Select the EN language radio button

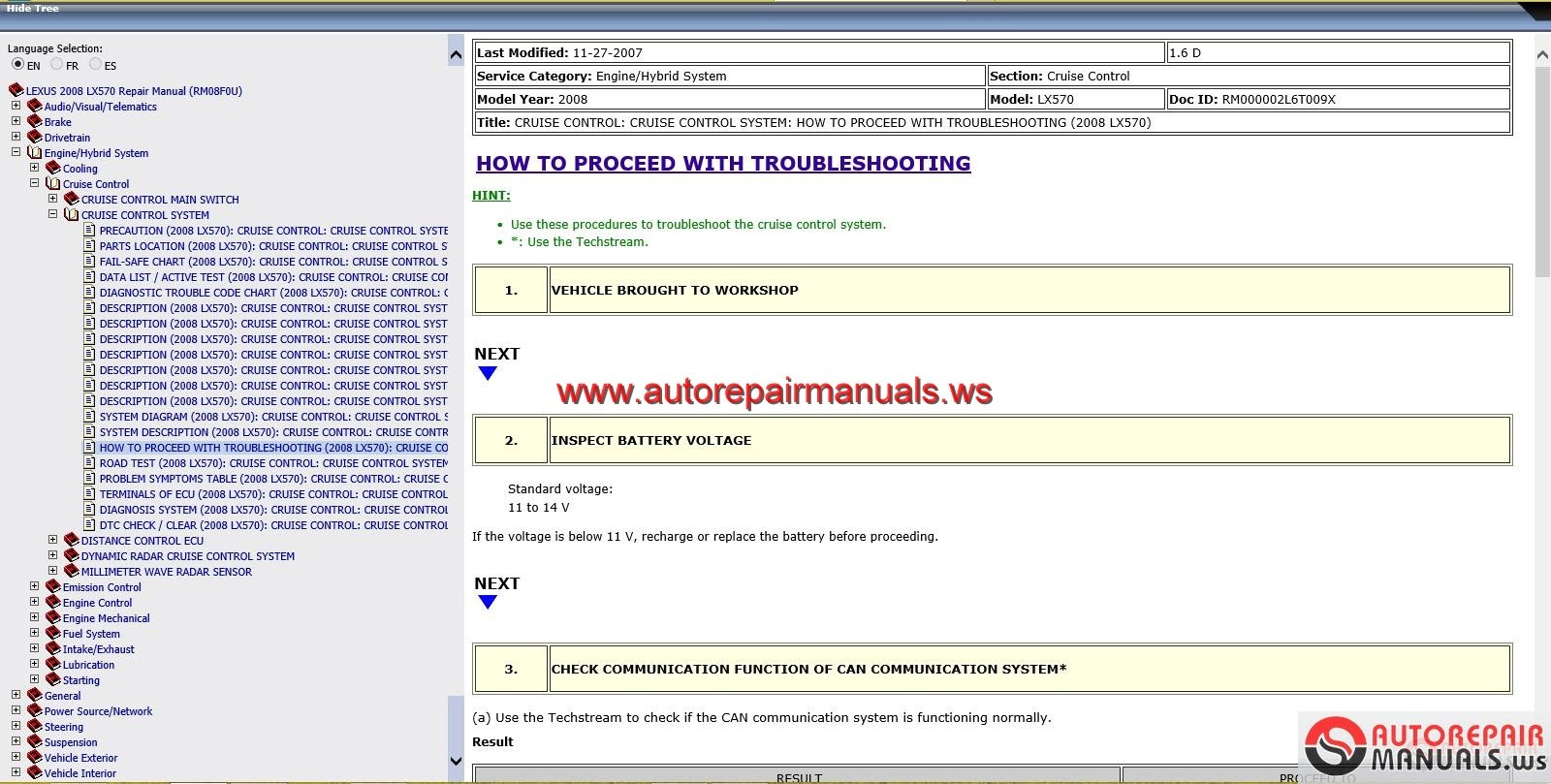click(17, 64)
